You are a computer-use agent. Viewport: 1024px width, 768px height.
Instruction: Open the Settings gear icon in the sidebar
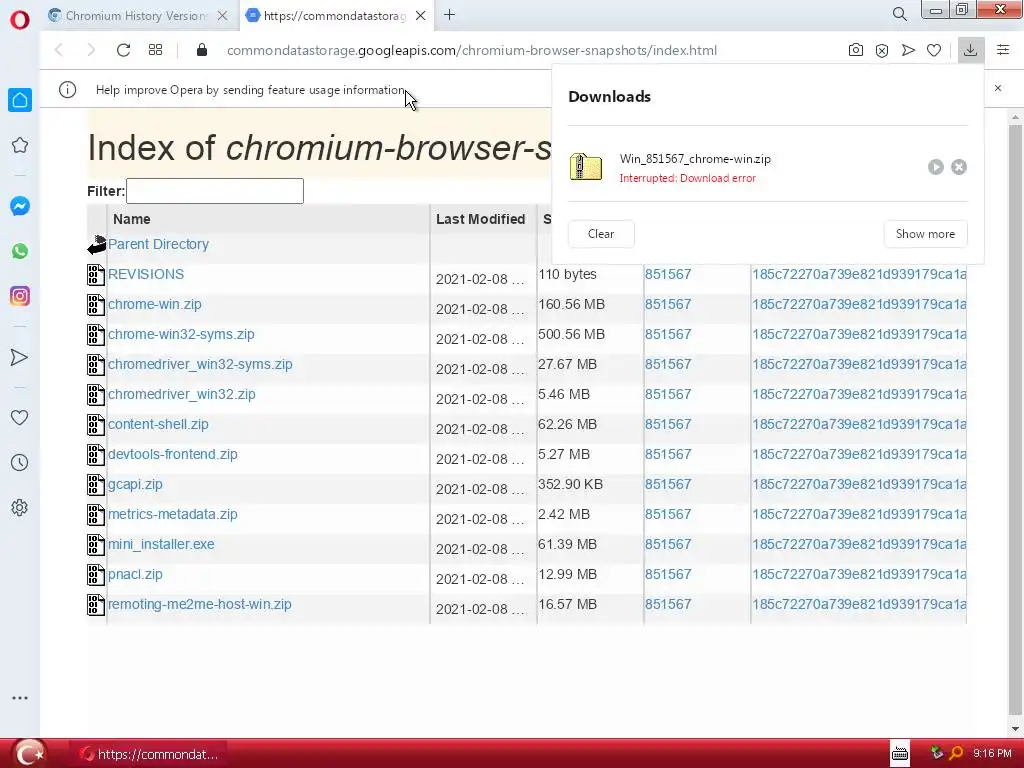coord(20,507)
